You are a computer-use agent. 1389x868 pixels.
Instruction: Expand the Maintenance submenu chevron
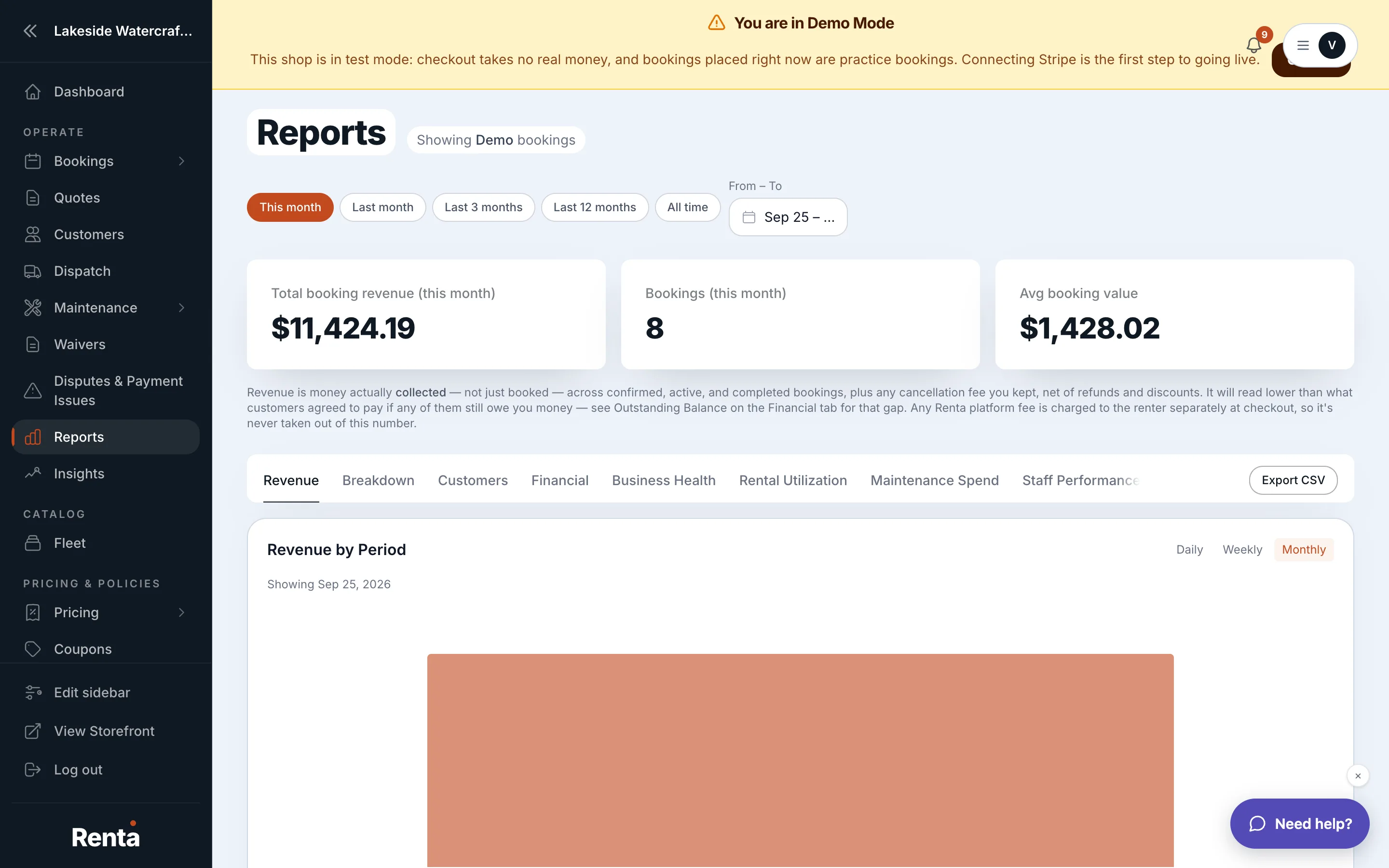click(x=181, y=308)
